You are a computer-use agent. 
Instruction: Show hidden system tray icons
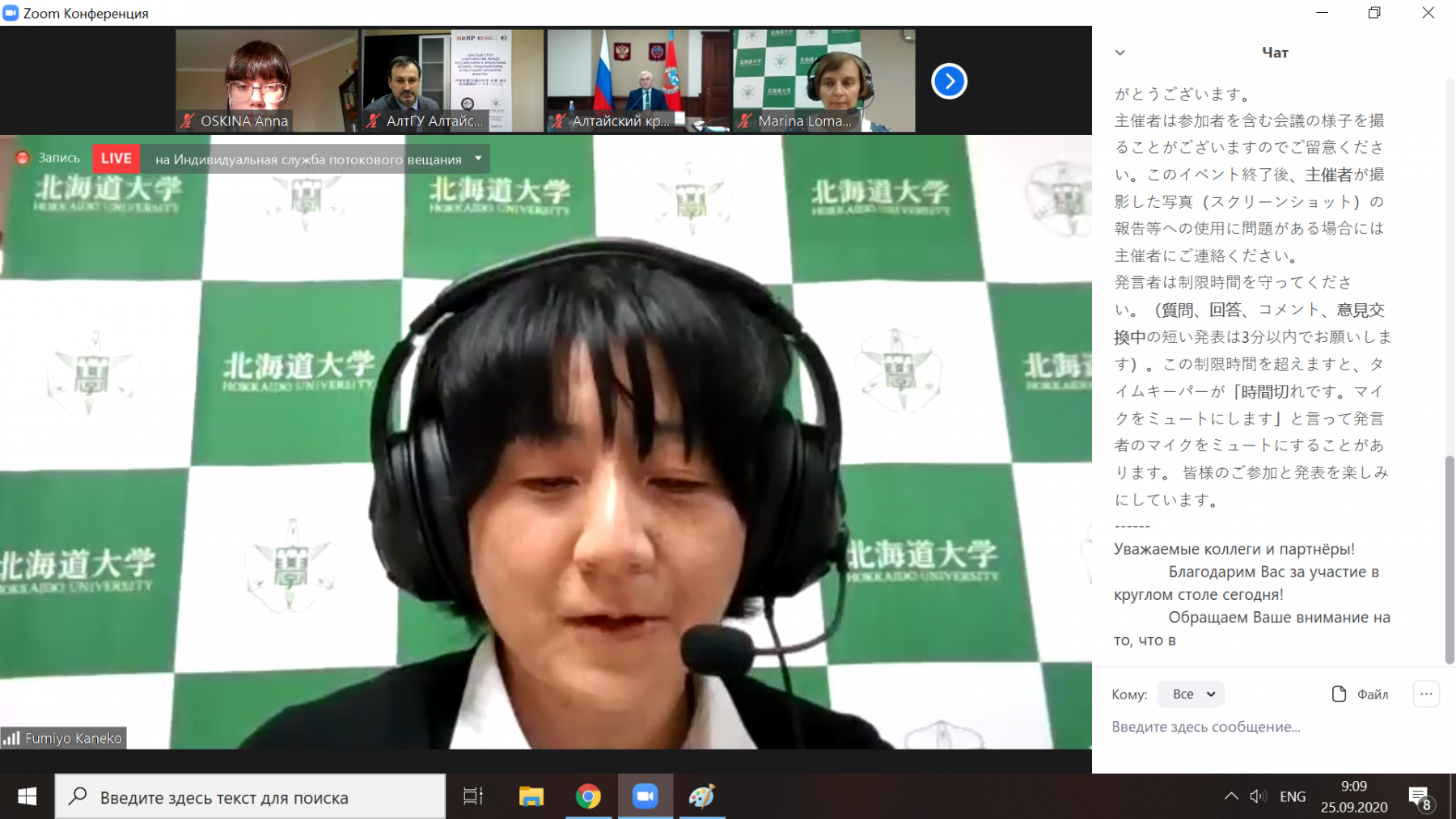point(1230,796)
